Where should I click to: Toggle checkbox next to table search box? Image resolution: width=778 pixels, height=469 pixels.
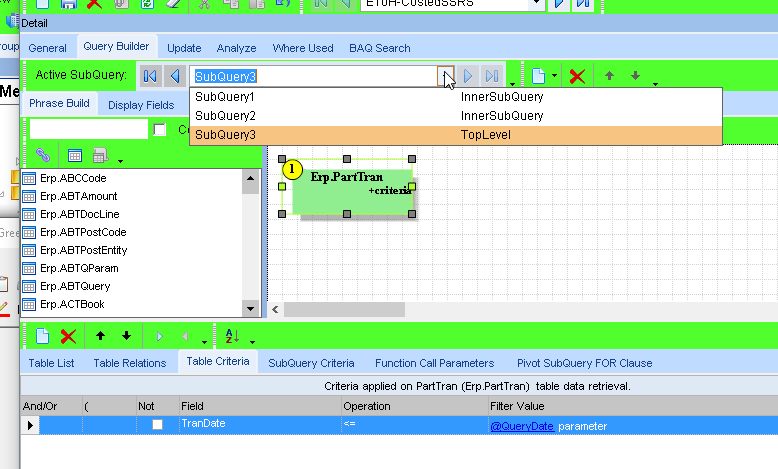(159, 130)
